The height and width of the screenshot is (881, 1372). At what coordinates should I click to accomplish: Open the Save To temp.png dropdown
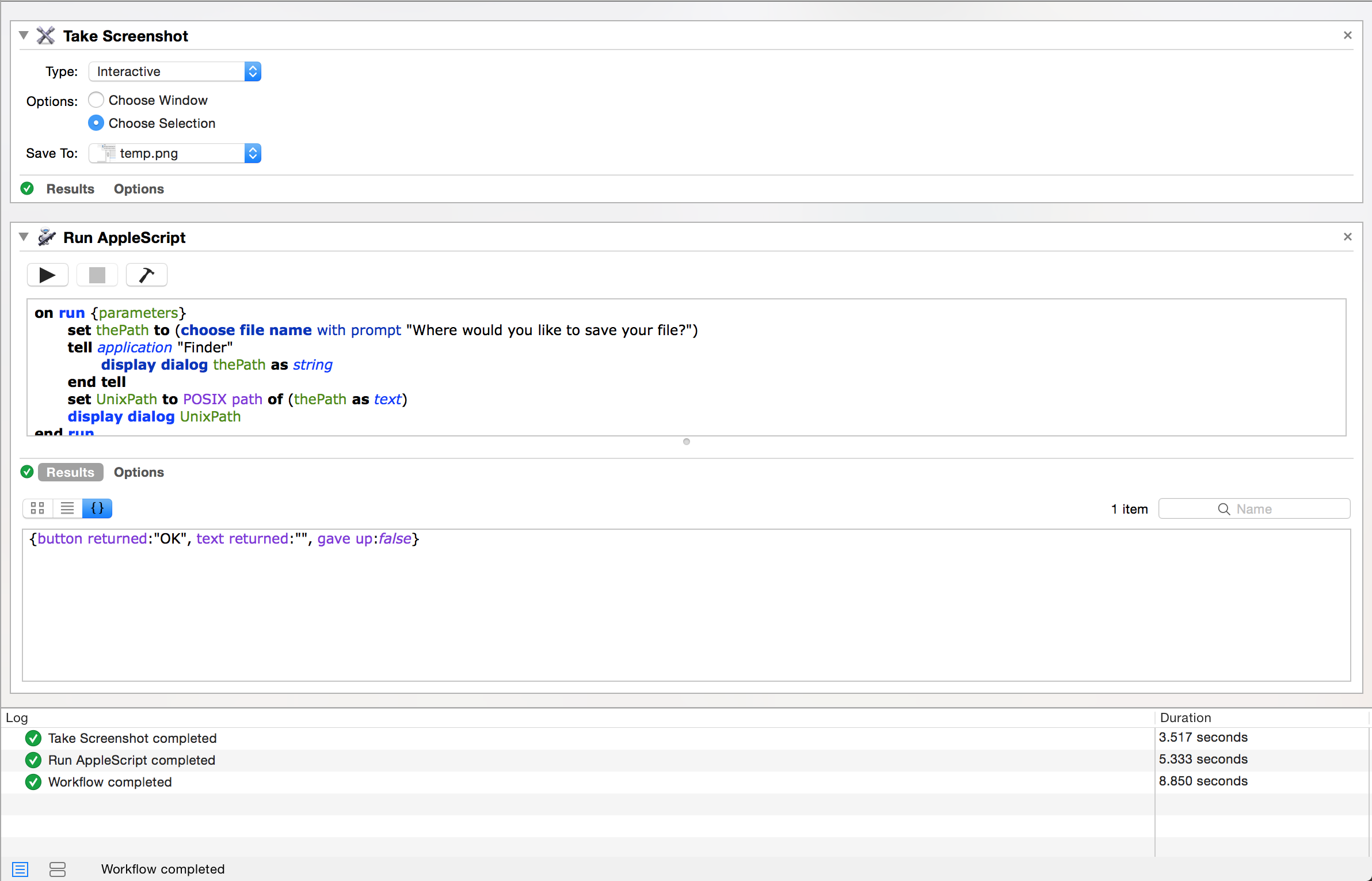175,153
